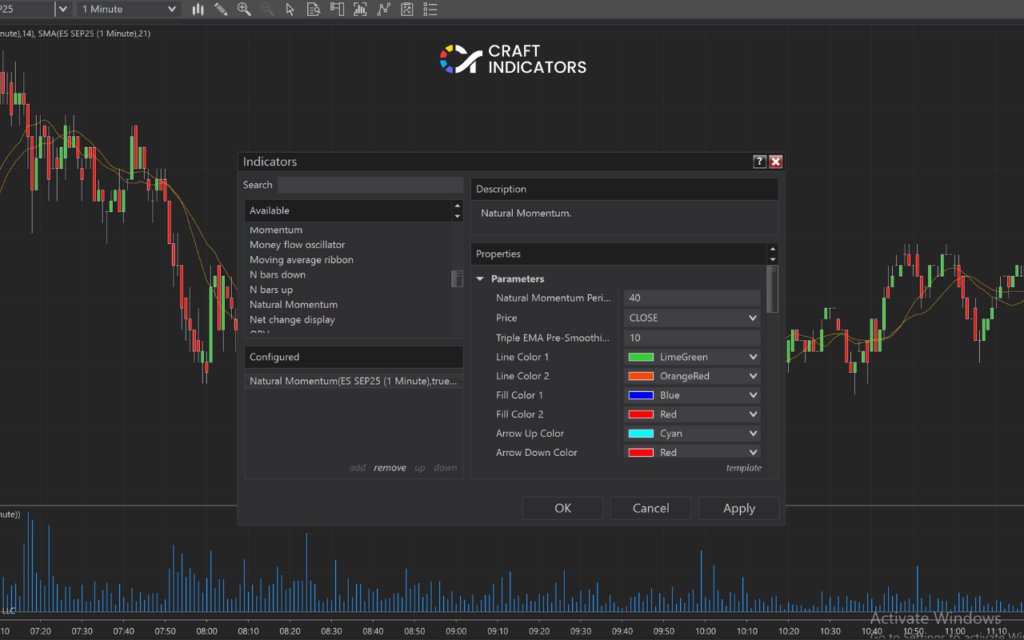The height and width of the screenshot is (640, 1024).
Task: Click the Properties panel scrollbar thumb
Action: pyautogui.click(x=772, y=289)
